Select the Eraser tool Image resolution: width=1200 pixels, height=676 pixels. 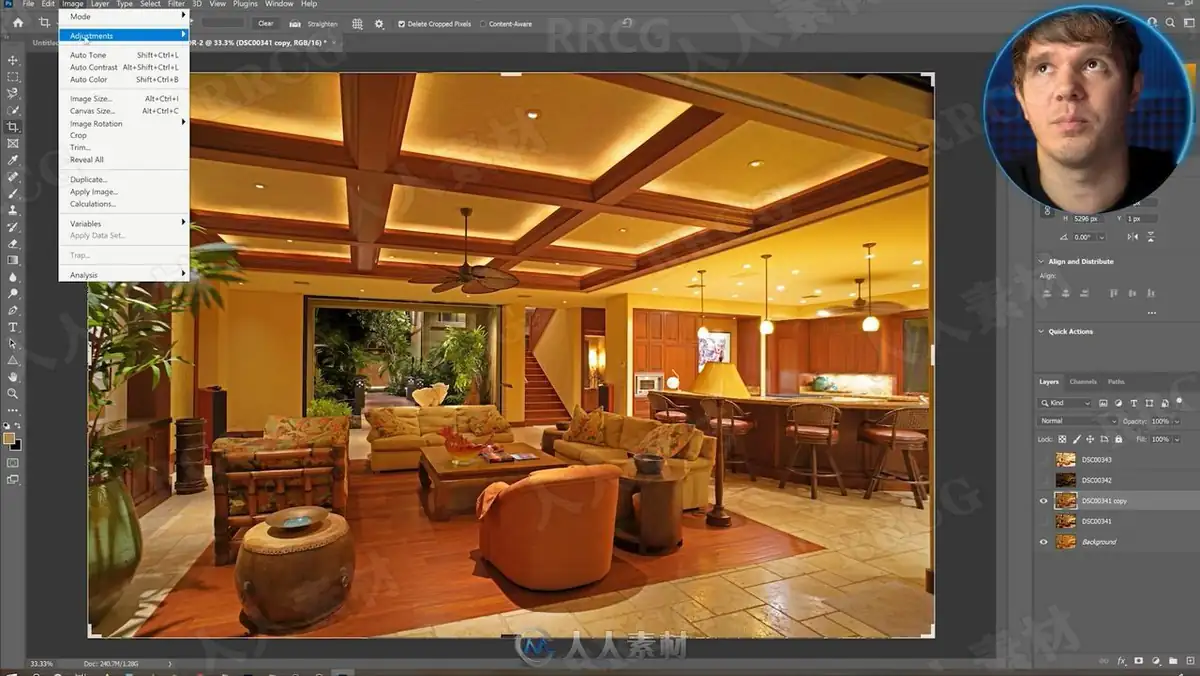click(13, 243)
